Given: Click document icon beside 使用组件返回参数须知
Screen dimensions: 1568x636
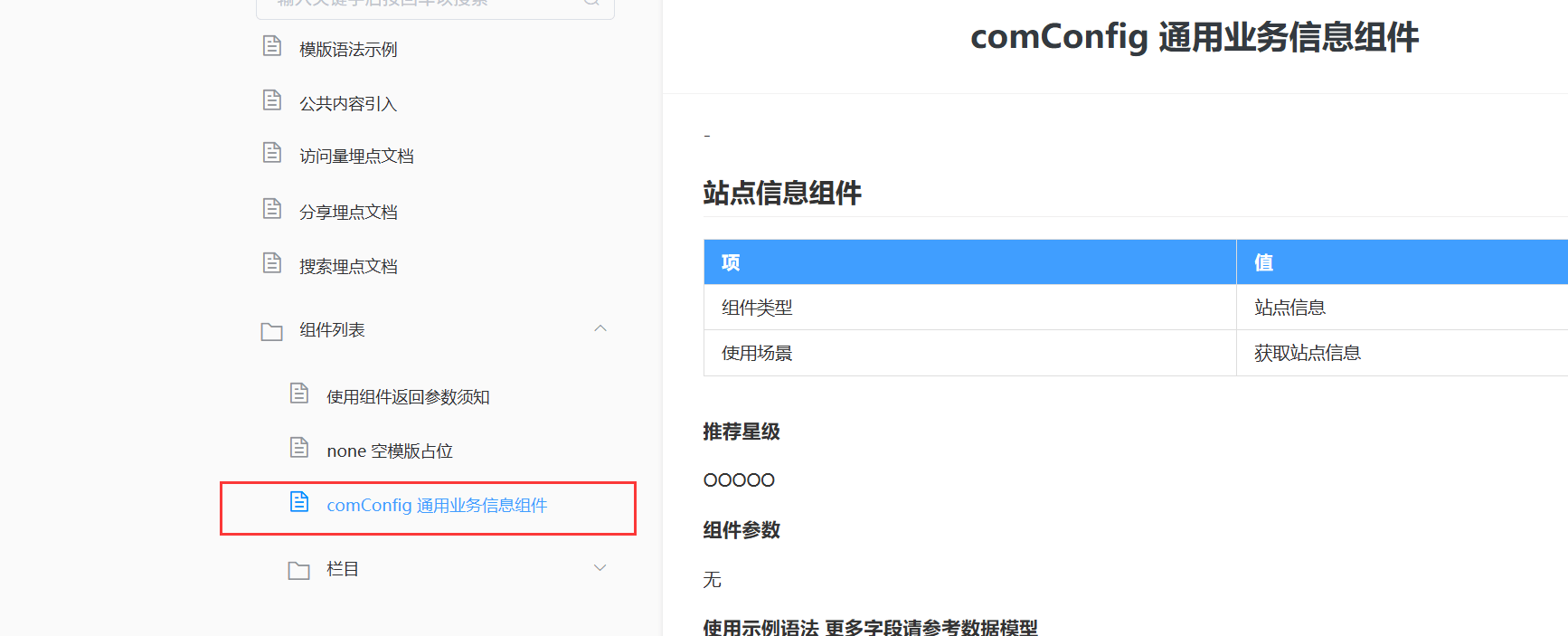Looking at the screenshot, I should tap(299, 394).
